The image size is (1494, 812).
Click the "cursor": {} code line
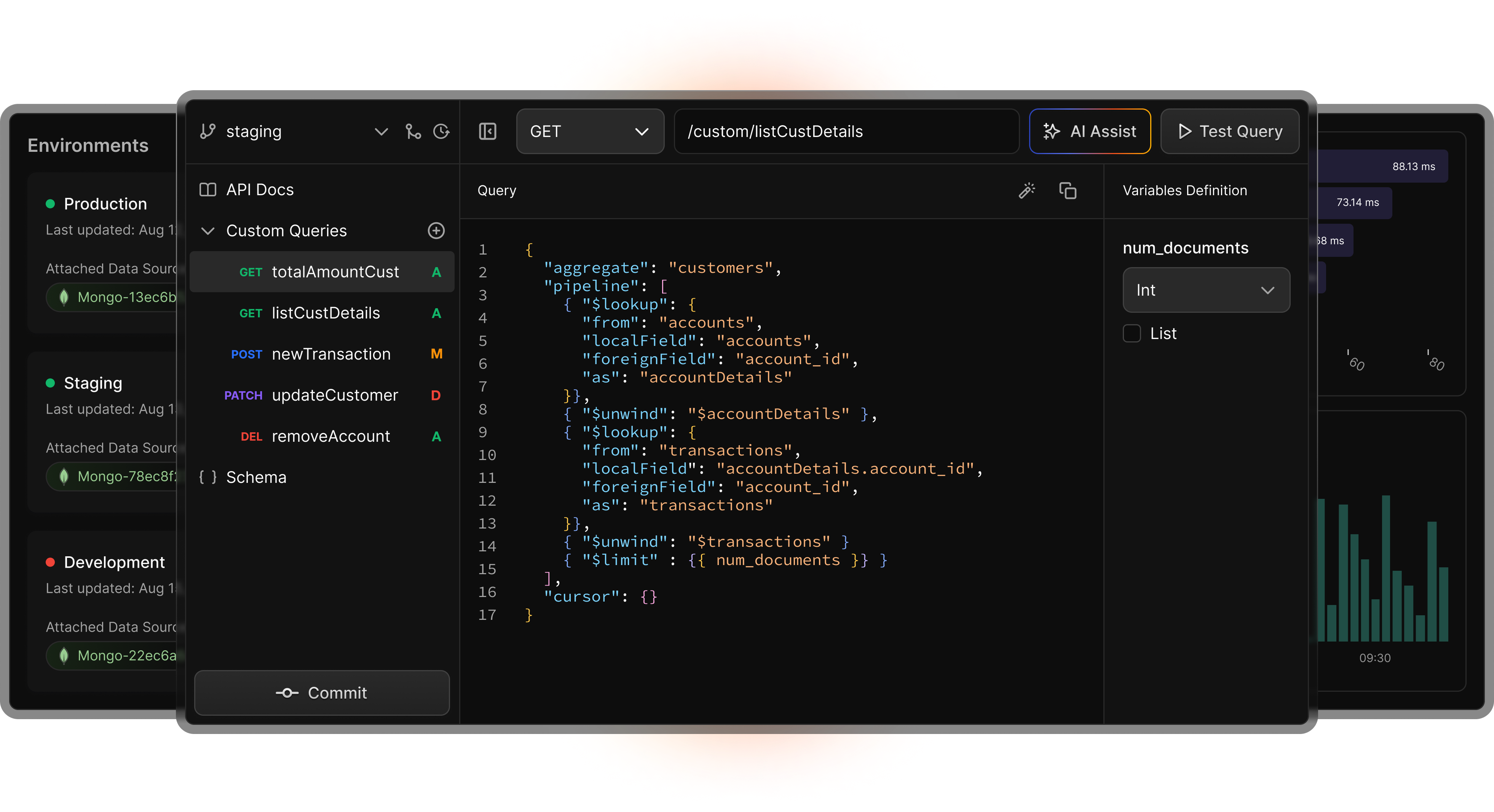click(600, 596)
